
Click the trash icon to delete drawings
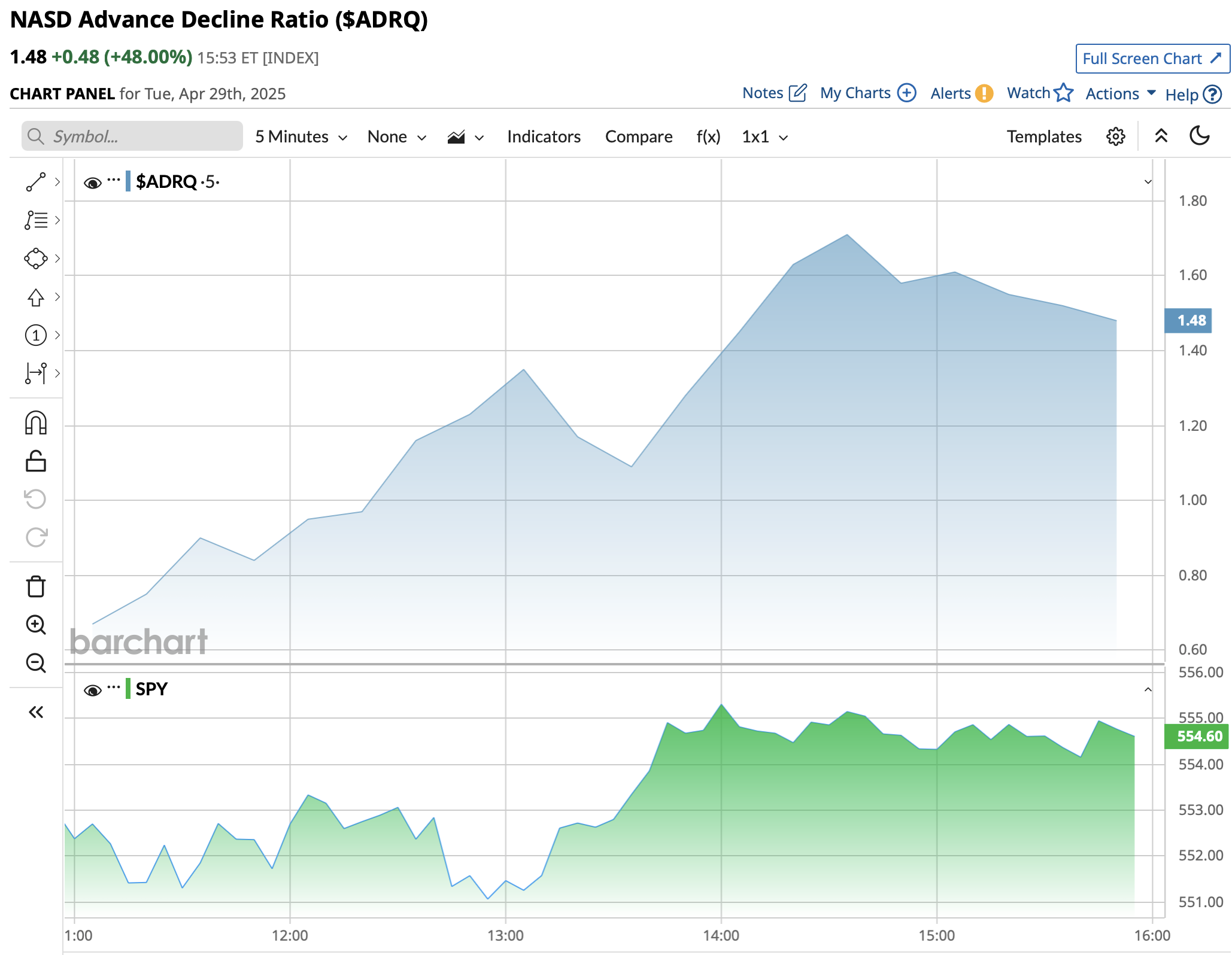pyautogui.click(x=36, y=586)
